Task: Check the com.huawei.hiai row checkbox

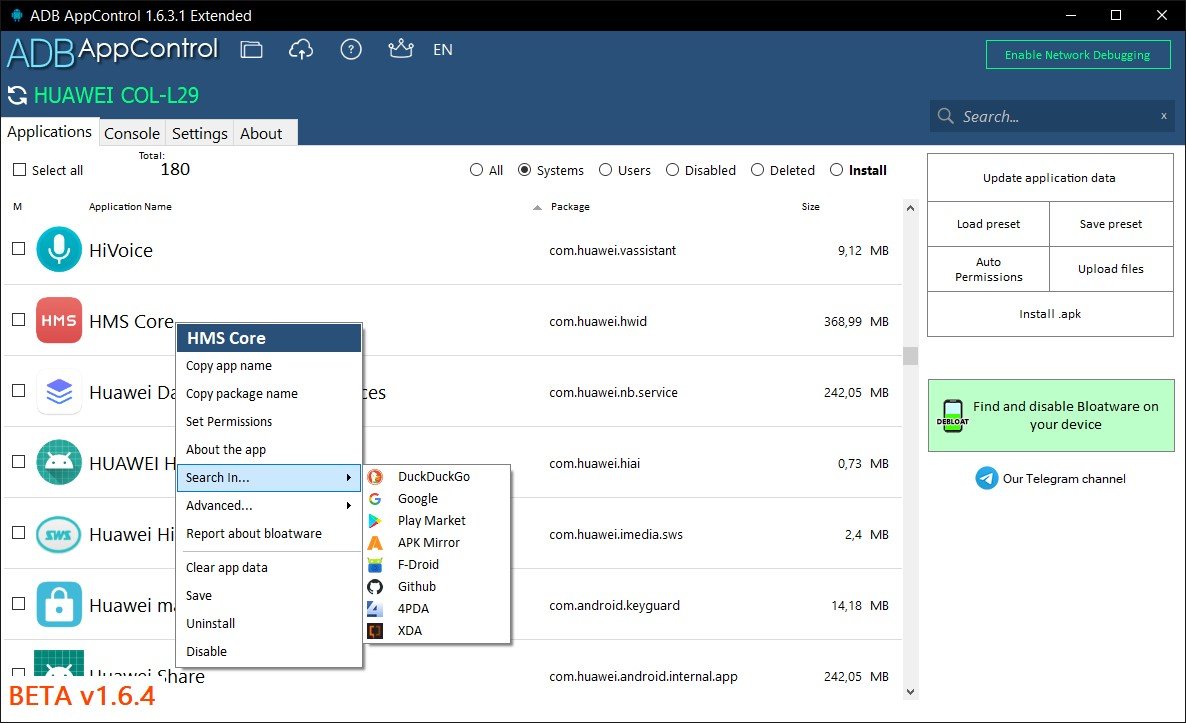Action: click(19, 461)
